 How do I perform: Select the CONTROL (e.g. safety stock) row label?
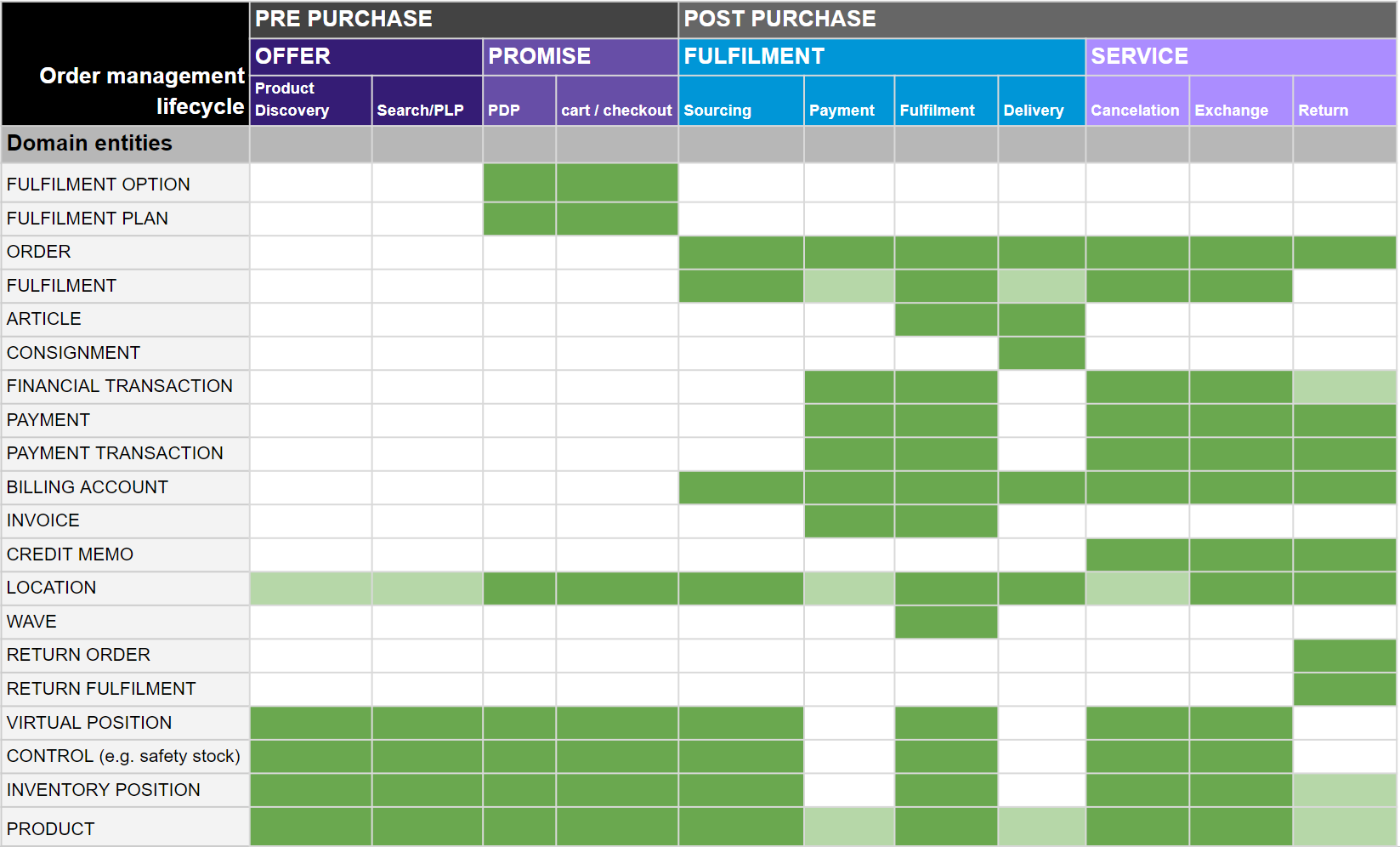tap(125, 756)
